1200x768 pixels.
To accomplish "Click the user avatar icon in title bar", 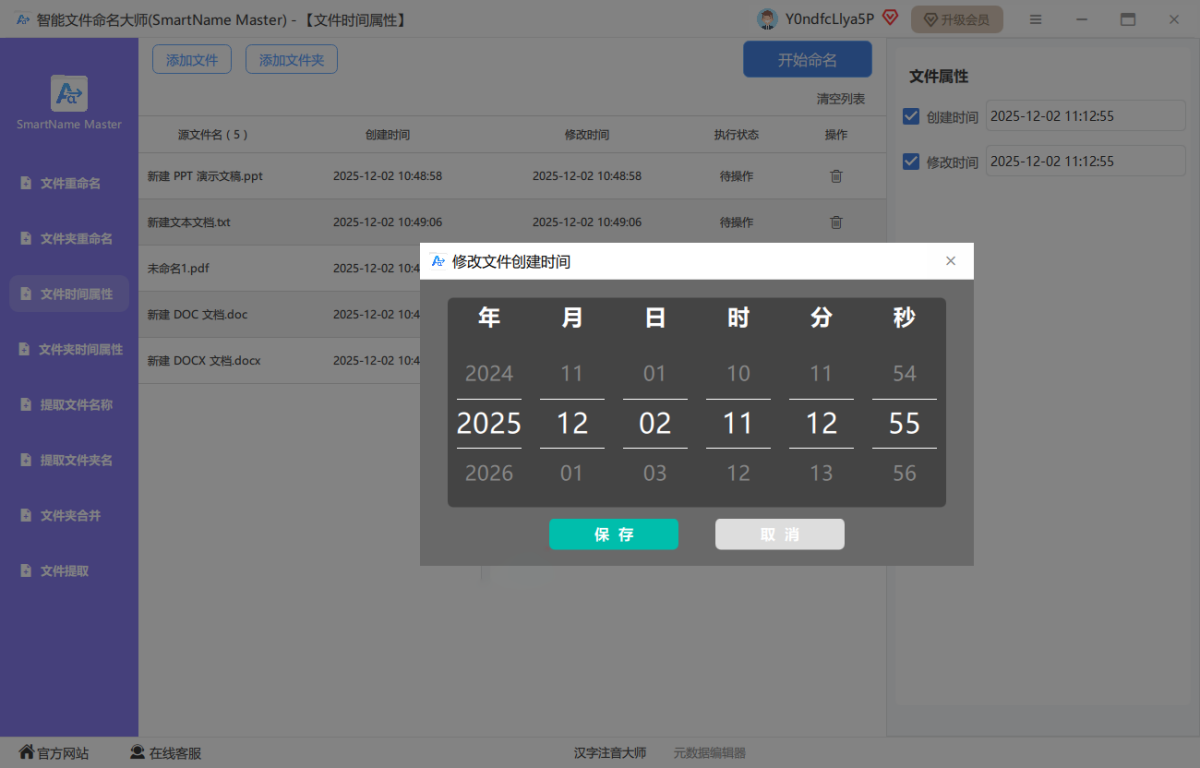I will (767, 19).
